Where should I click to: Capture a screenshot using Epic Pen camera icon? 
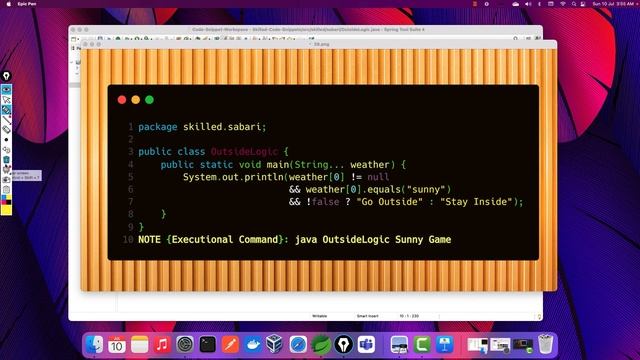(x=6, y=180)
